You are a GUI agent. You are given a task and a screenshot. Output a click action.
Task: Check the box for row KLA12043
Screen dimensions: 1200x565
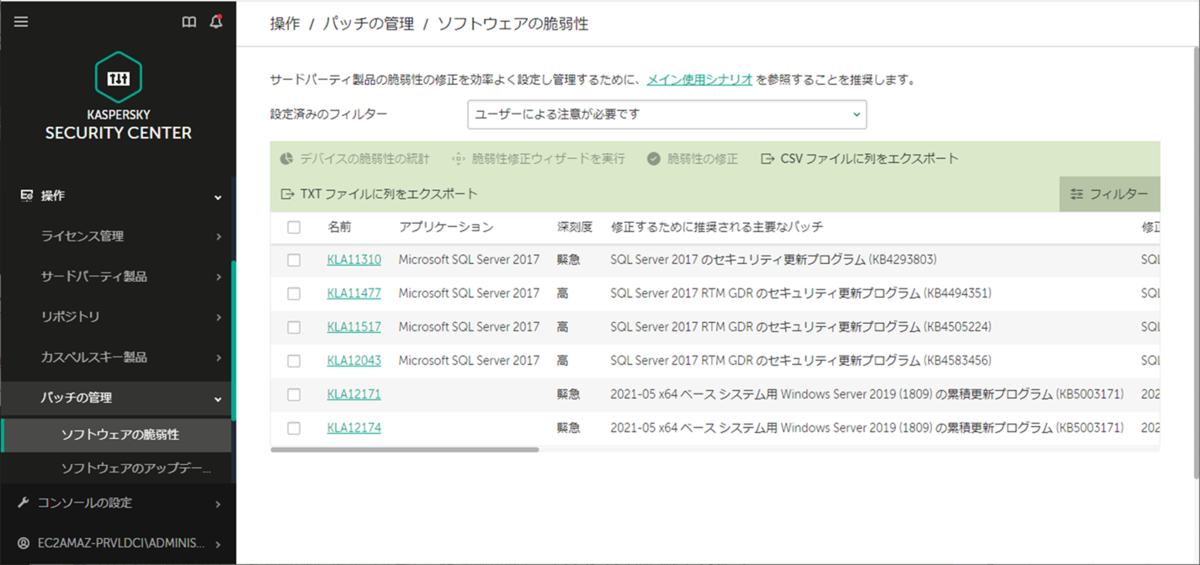tap(294, 360)
